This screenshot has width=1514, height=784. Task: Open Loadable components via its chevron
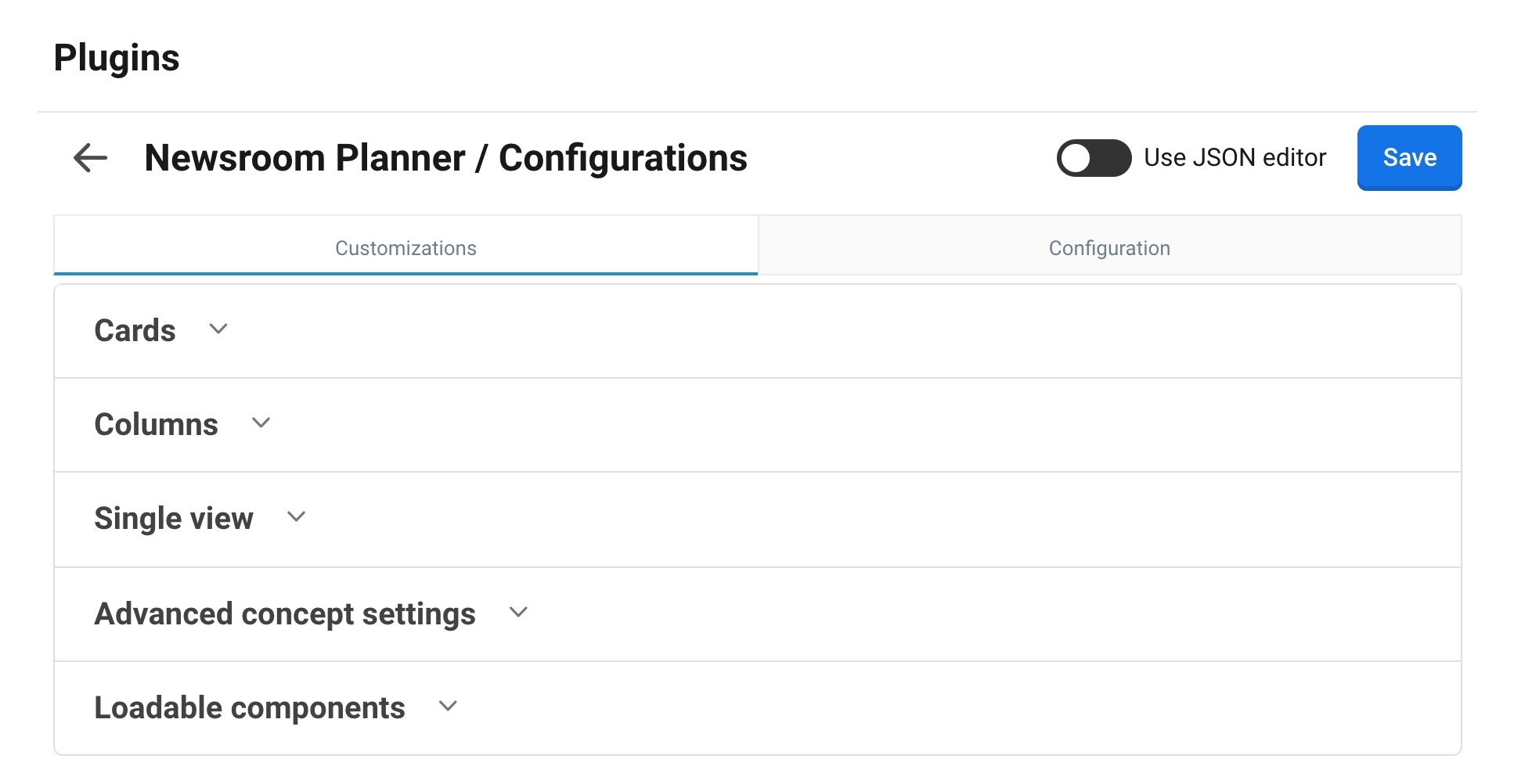point(448,707)
